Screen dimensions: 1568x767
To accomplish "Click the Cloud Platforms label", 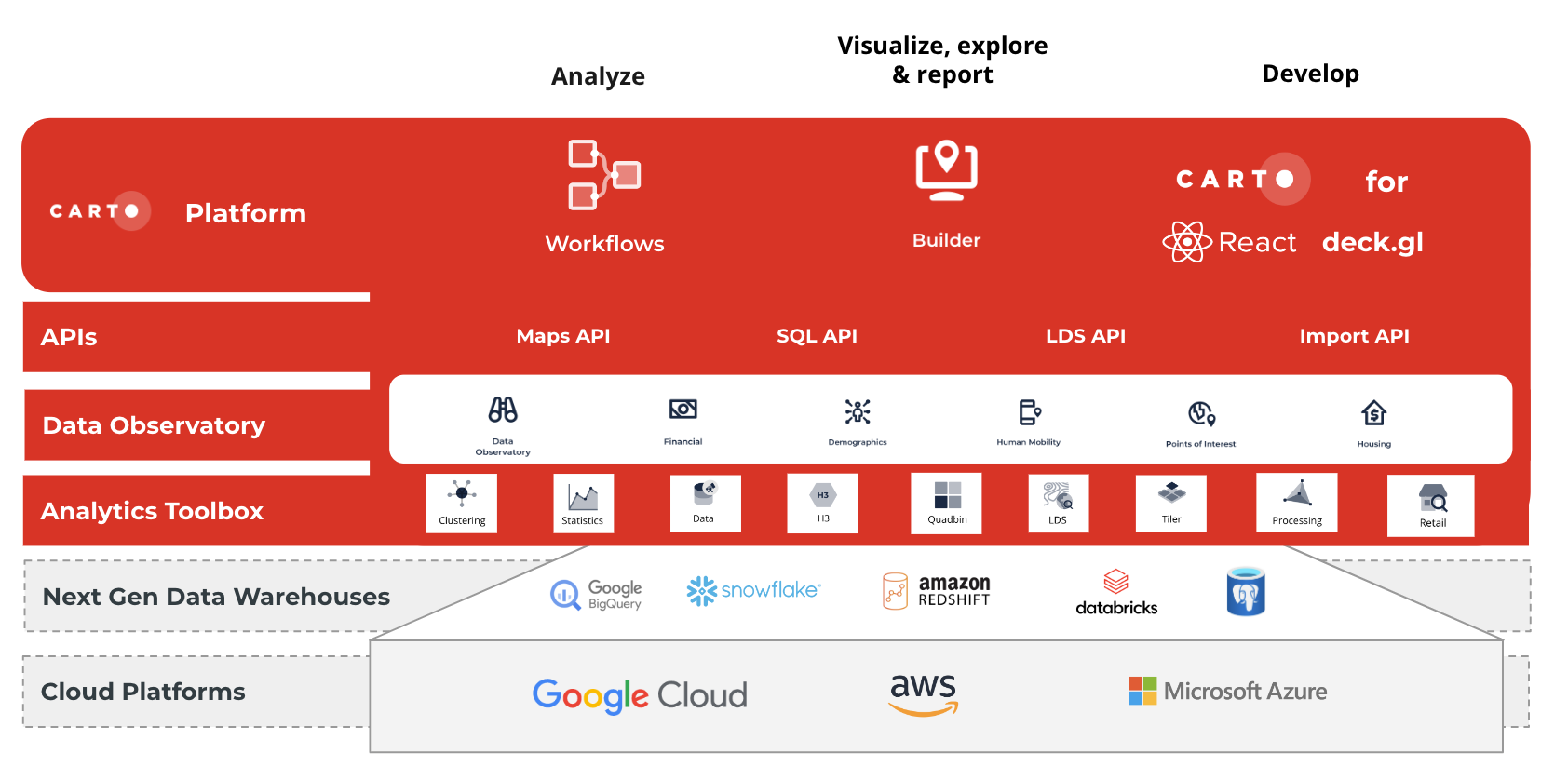I will click(143, 692).
